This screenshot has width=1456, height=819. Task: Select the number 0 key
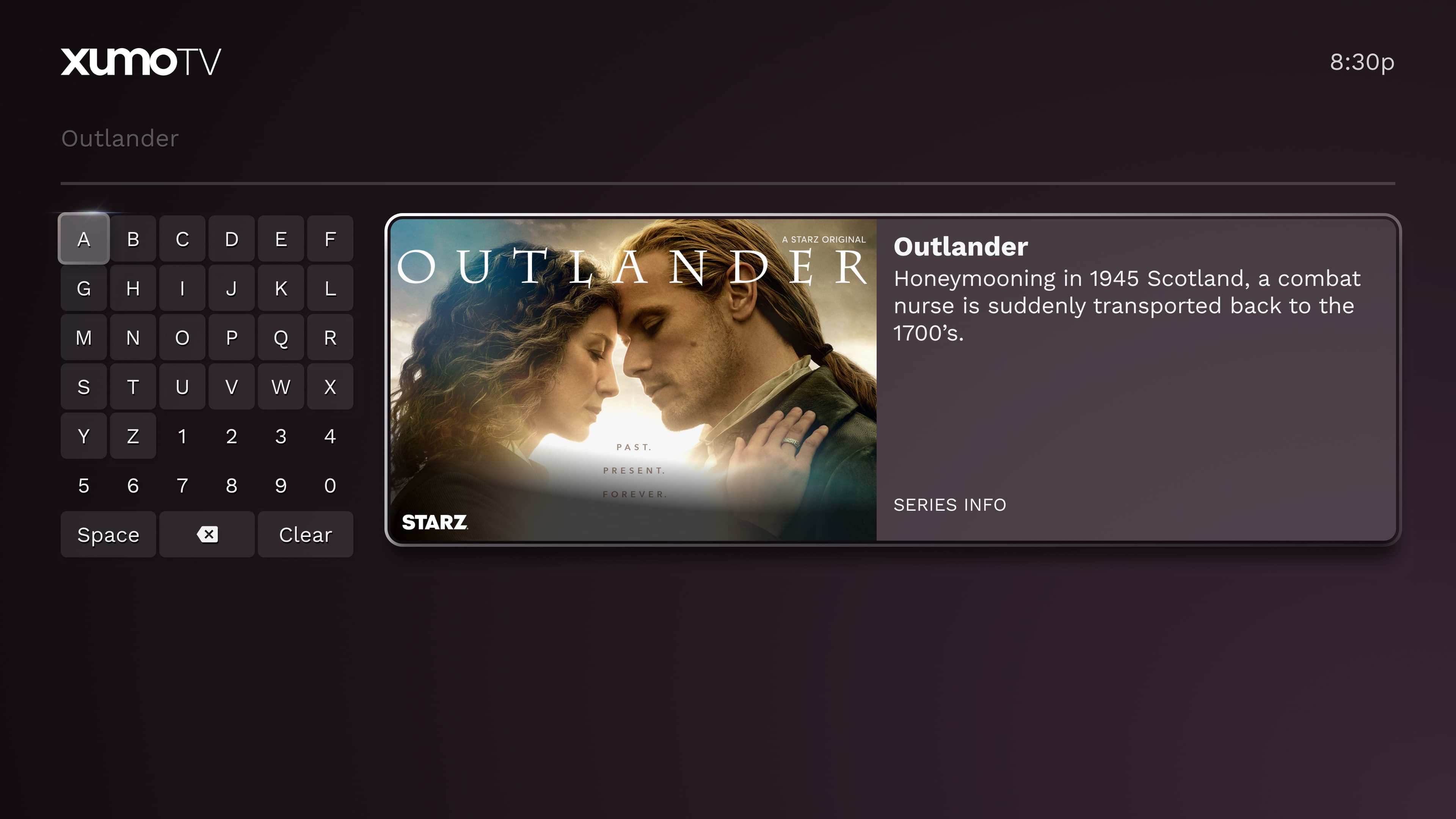click(x=330, y=485)
